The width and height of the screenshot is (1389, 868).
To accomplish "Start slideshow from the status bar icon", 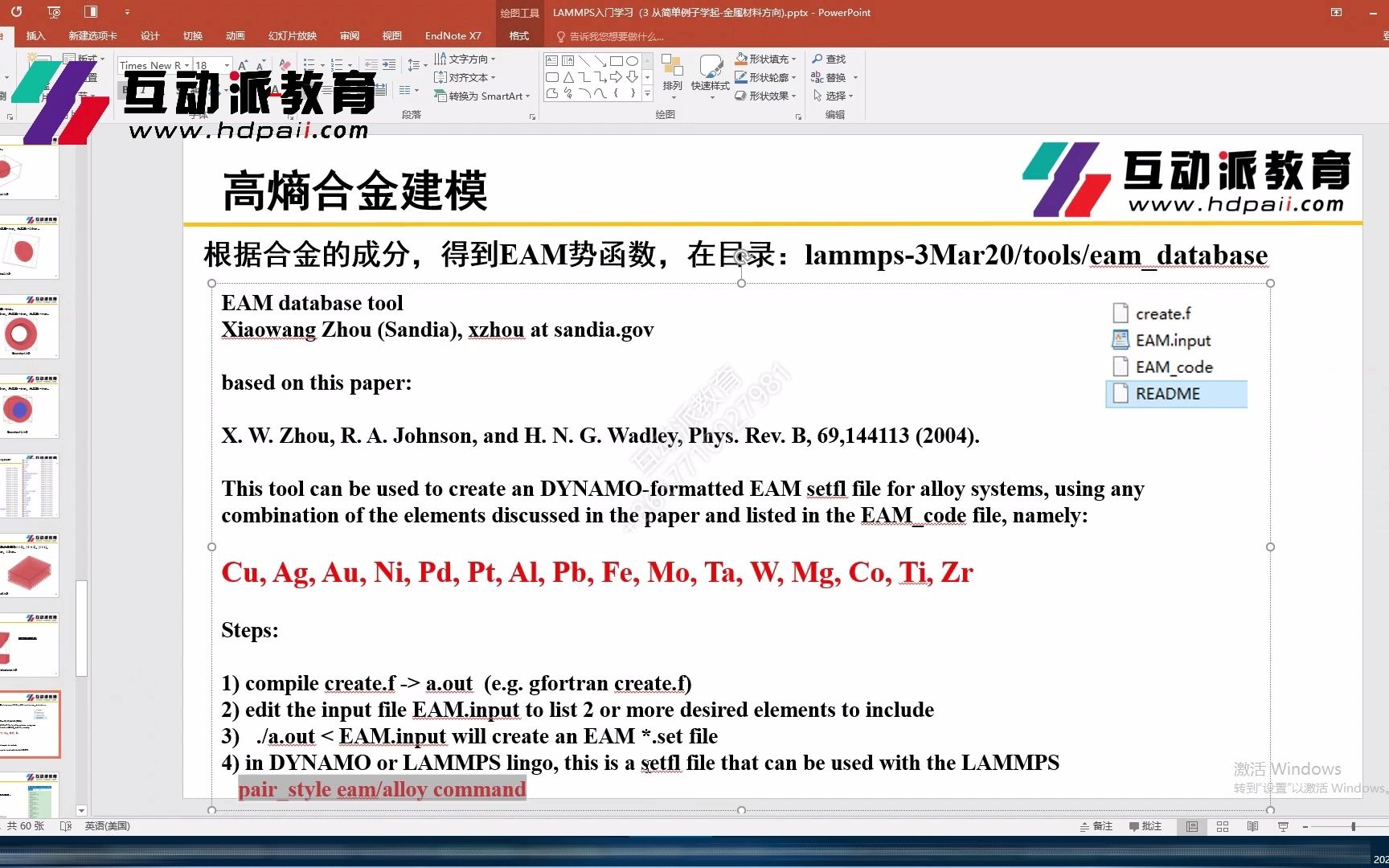I will [1284, 825].
